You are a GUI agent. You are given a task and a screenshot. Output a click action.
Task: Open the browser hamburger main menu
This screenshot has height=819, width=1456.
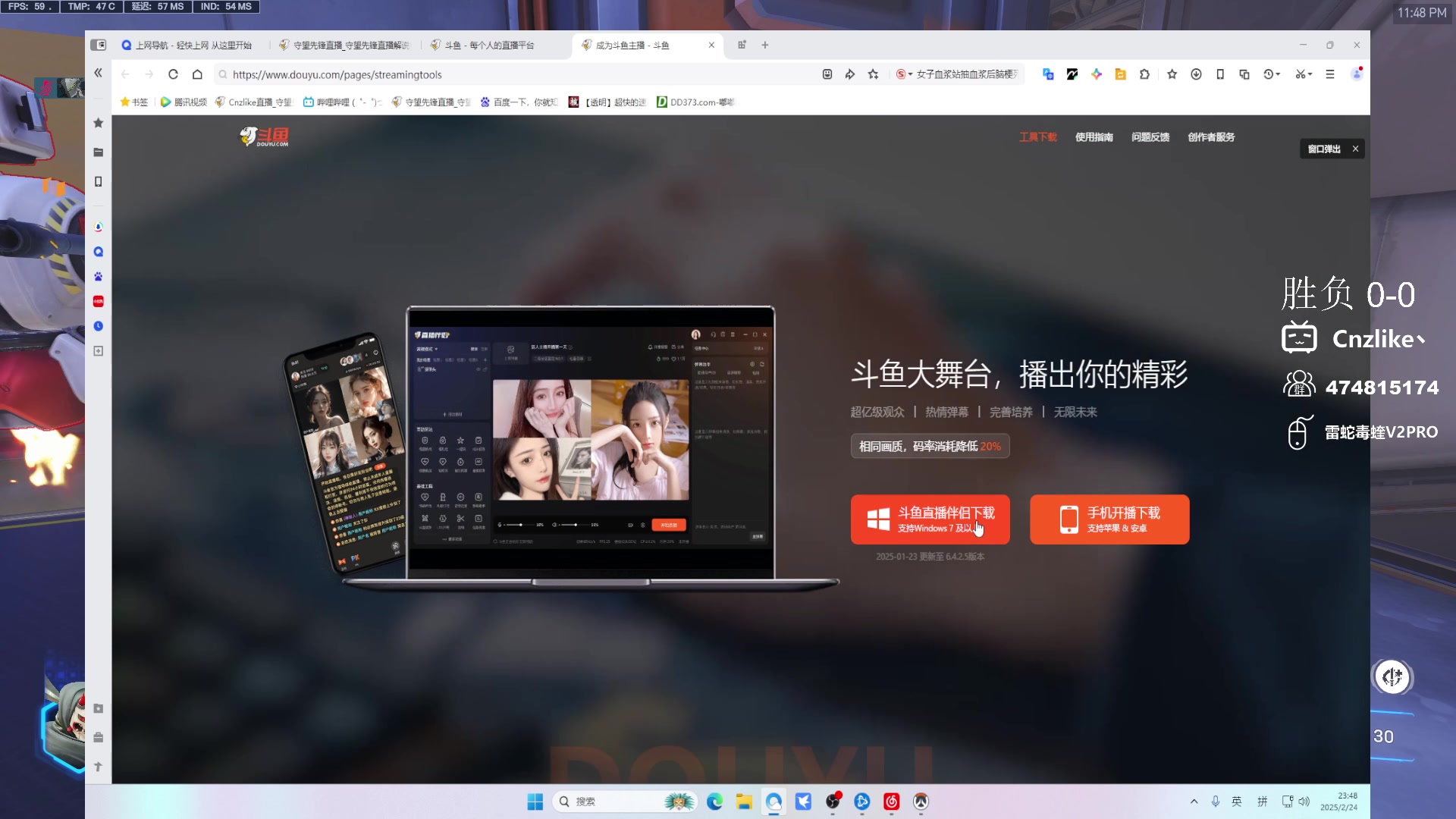1330,74
